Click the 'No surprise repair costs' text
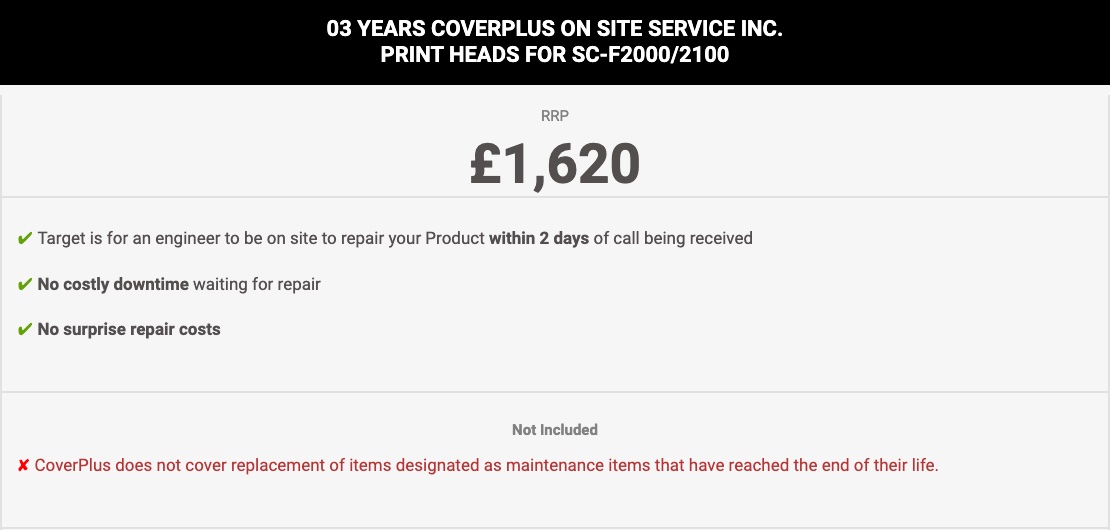This screenshot has width=1111, height=530. 129,329
